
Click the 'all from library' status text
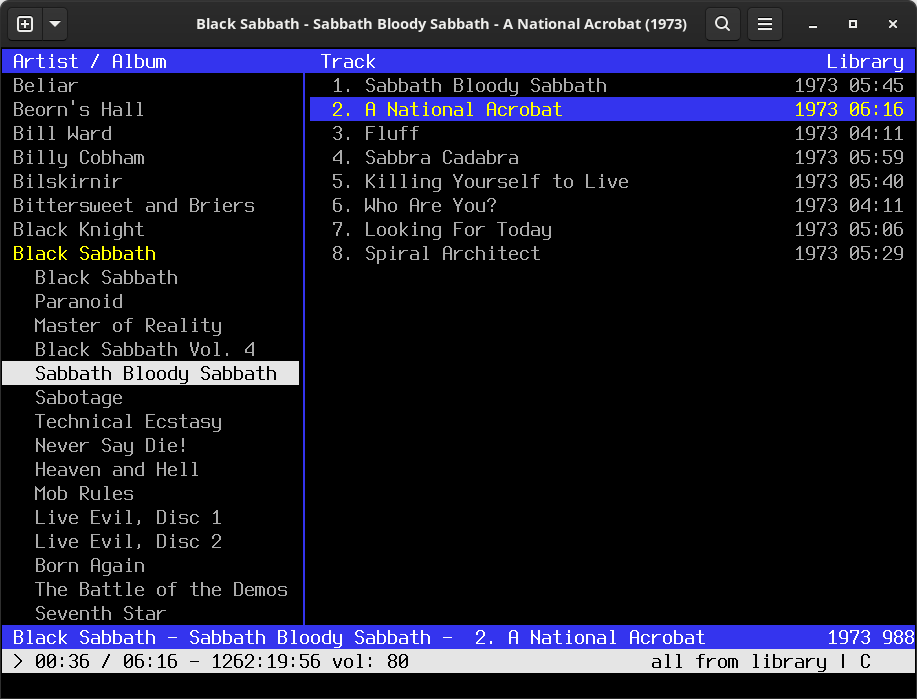pyautogui.click(x=739, y=662)
